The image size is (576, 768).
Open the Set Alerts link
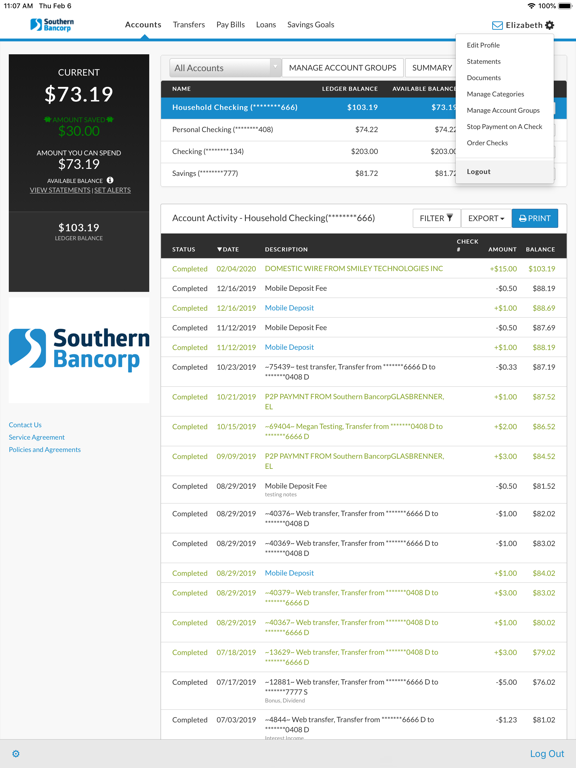point(112,190)
